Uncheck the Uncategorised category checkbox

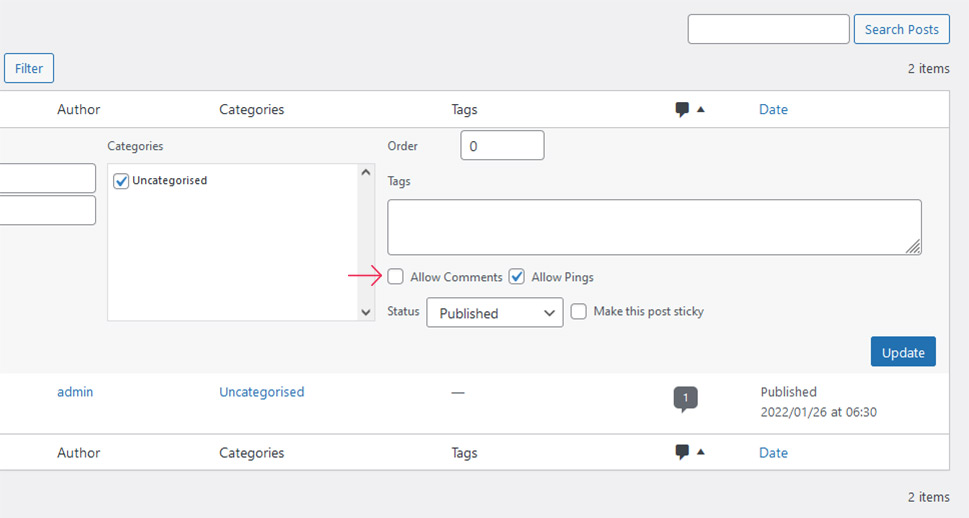[121, 180]
